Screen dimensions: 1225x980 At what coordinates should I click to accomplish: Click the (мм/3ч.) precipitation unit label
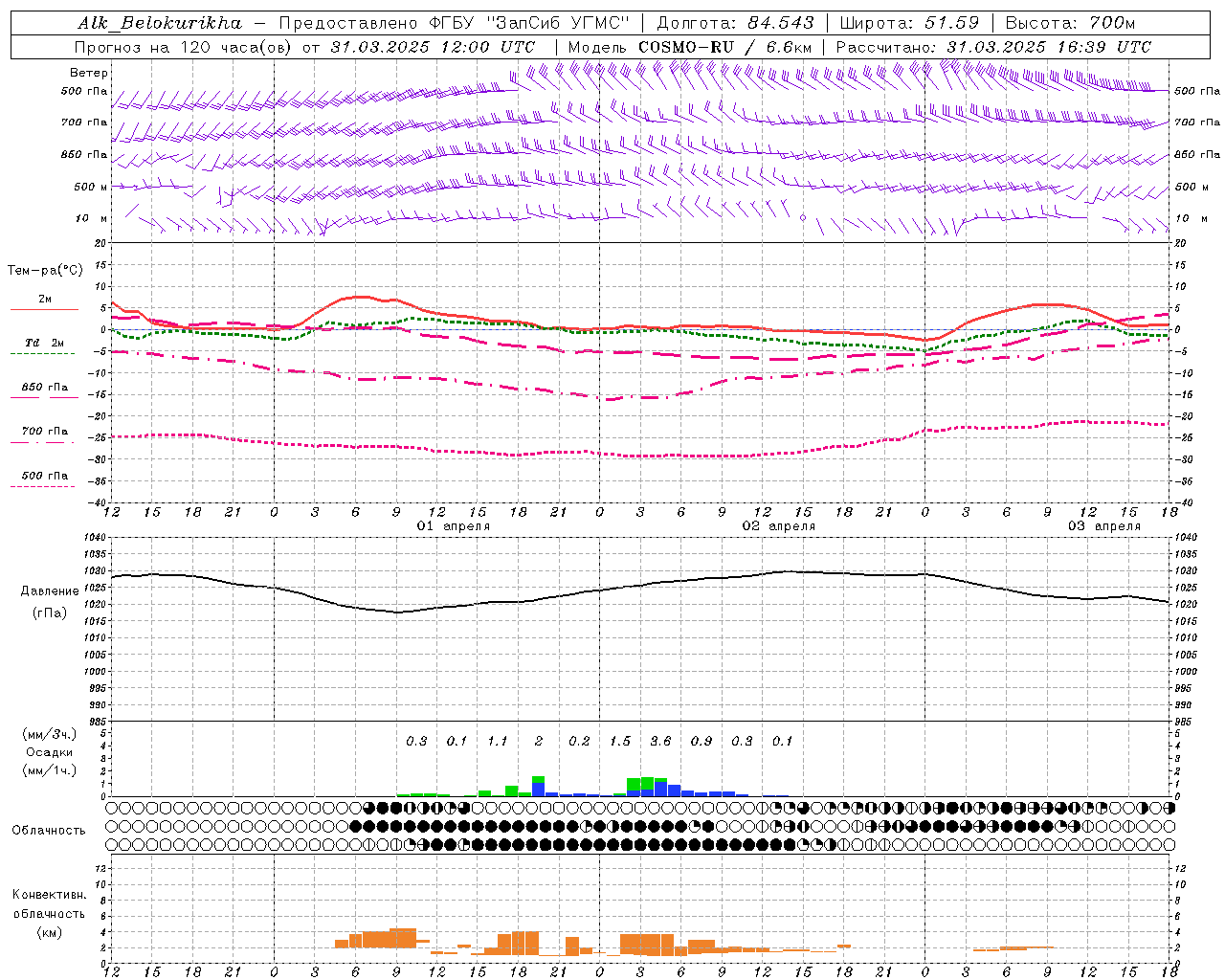click(49, 734)
